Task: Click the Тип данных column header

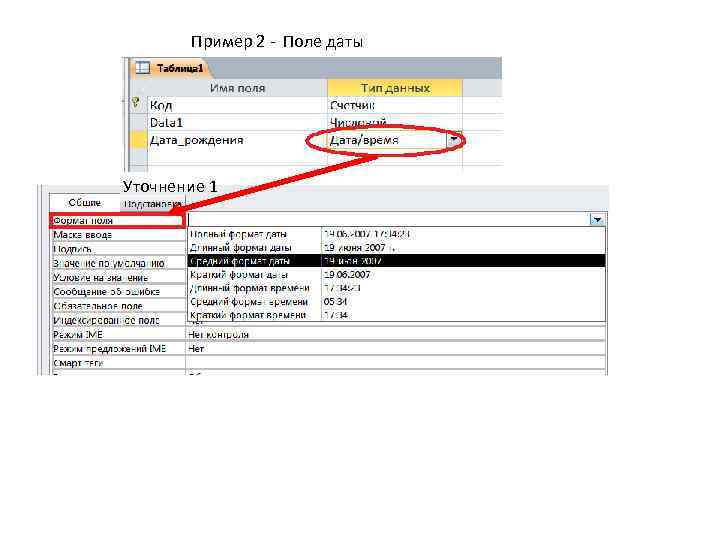Action: (x=395, y=88)
